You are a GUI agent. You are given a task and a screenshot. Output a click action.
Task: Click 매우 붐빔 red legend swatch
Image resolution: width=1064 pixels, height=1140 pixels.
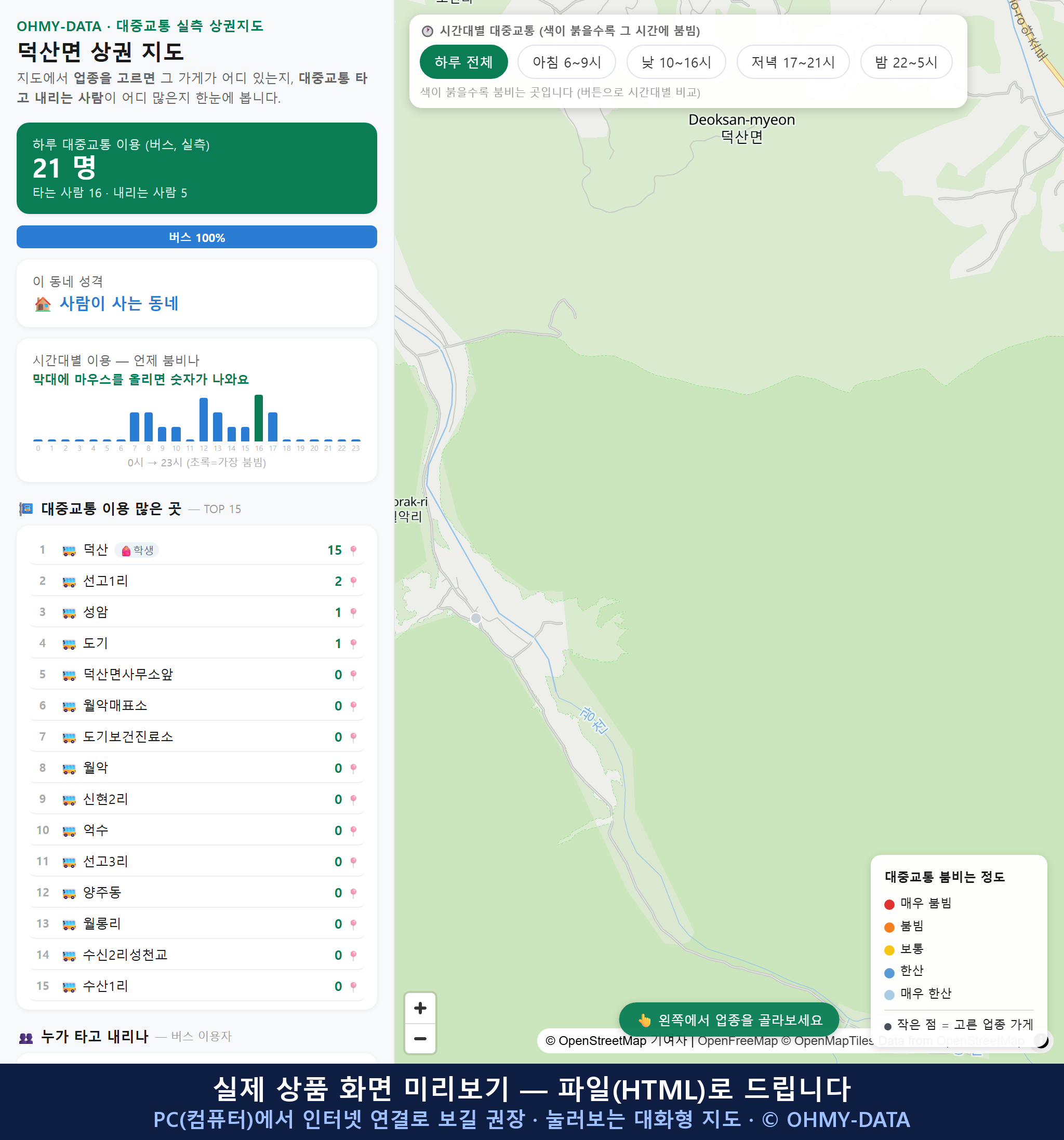(x=889, y=904)
